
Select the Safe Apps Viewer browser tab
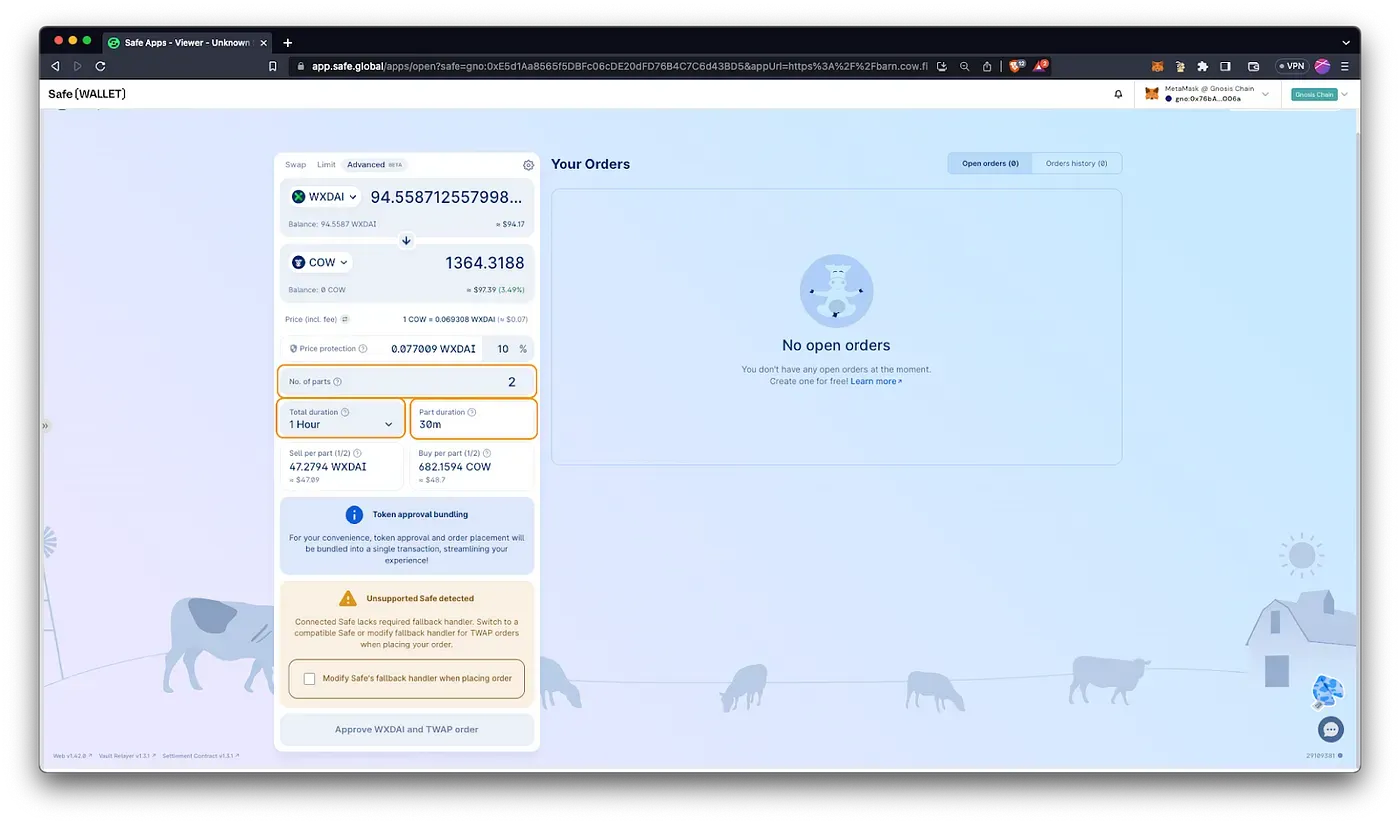point(185,43)
